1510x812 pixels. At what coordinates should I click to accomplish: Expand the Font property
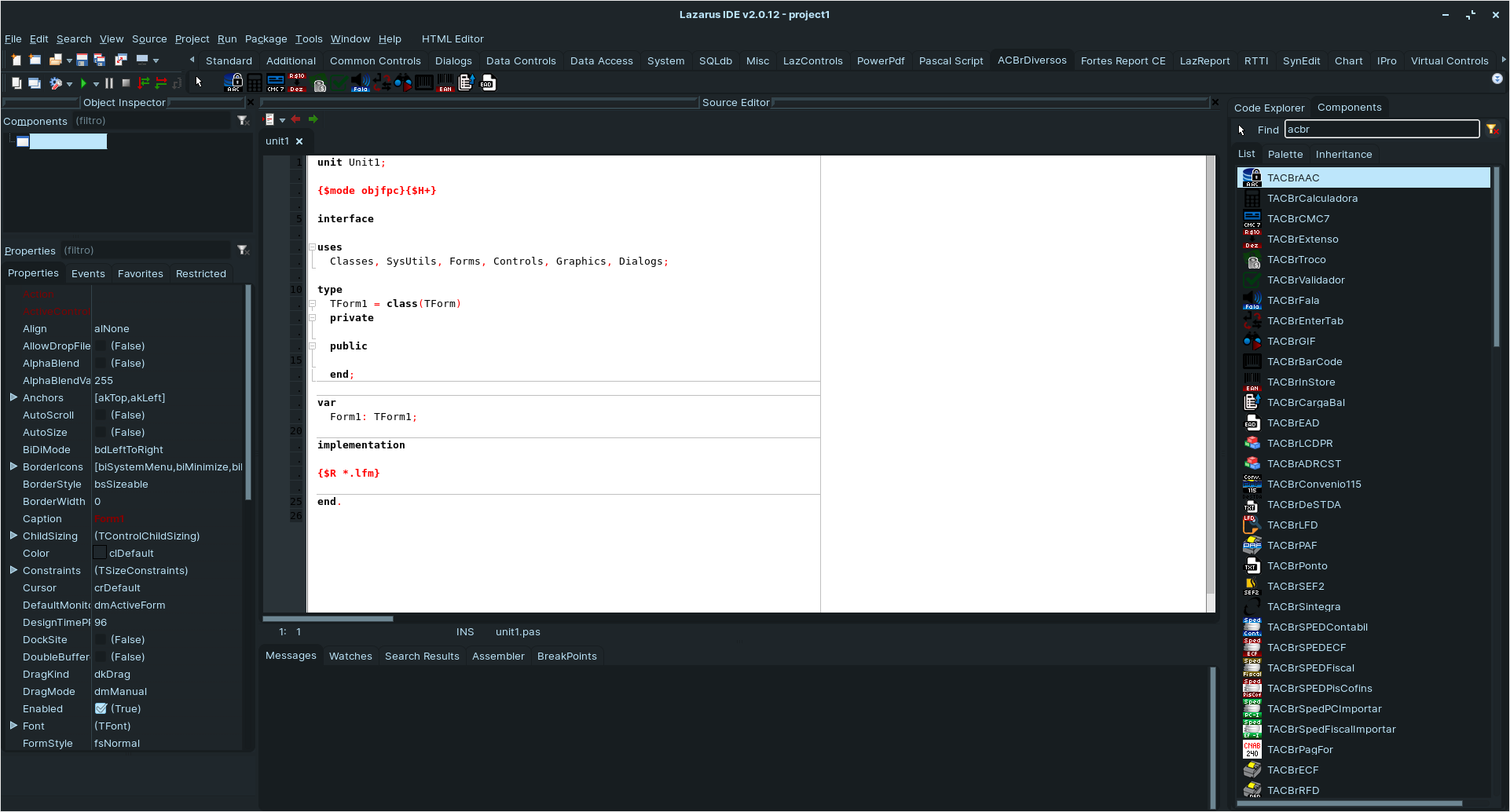(13, 726)
